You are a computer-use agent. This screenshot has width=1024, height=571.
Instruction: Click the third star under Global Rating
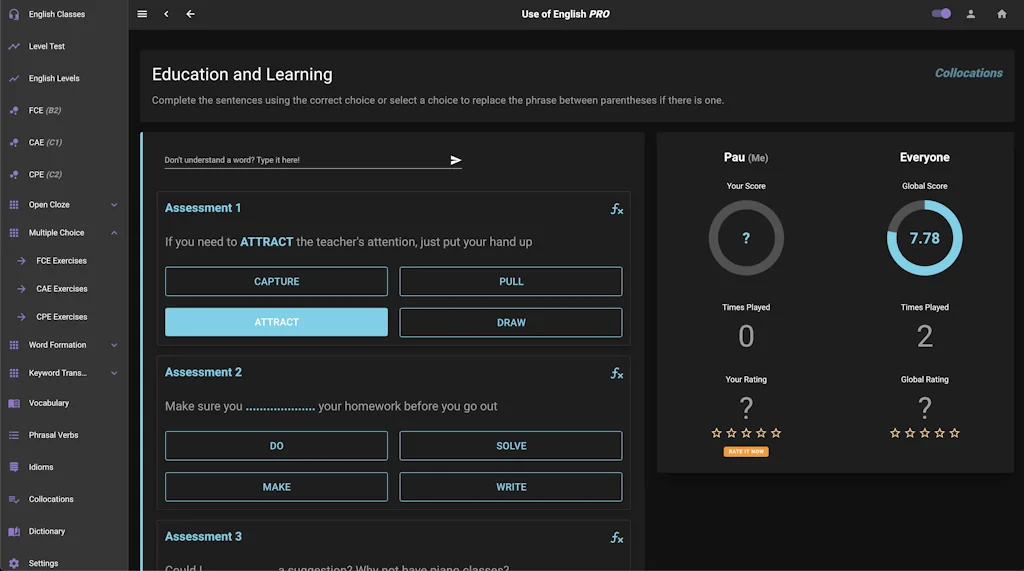click(x=925, y=433)
